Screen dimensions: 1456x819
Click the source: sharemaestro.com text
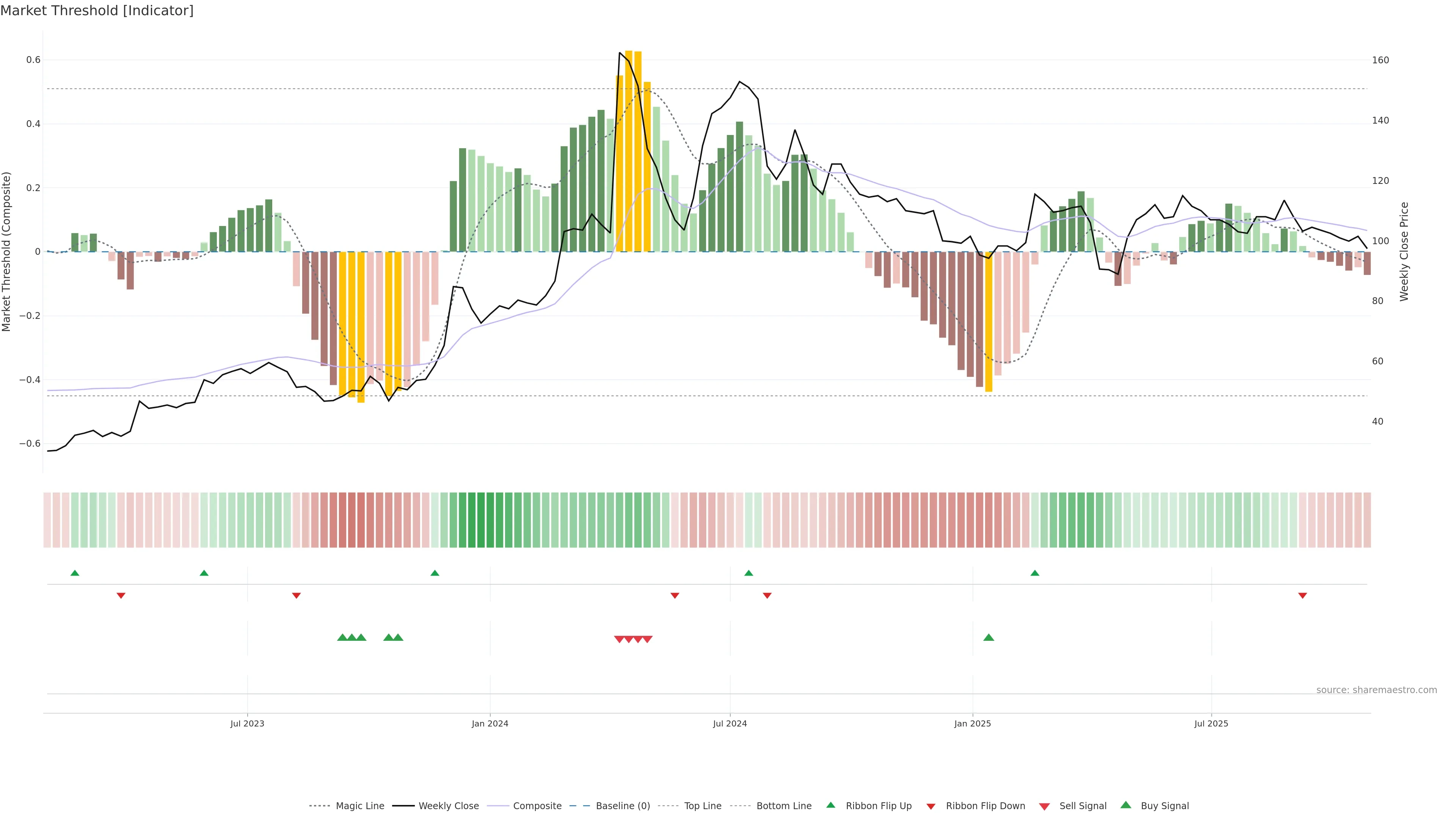[x=1376, y=690]
